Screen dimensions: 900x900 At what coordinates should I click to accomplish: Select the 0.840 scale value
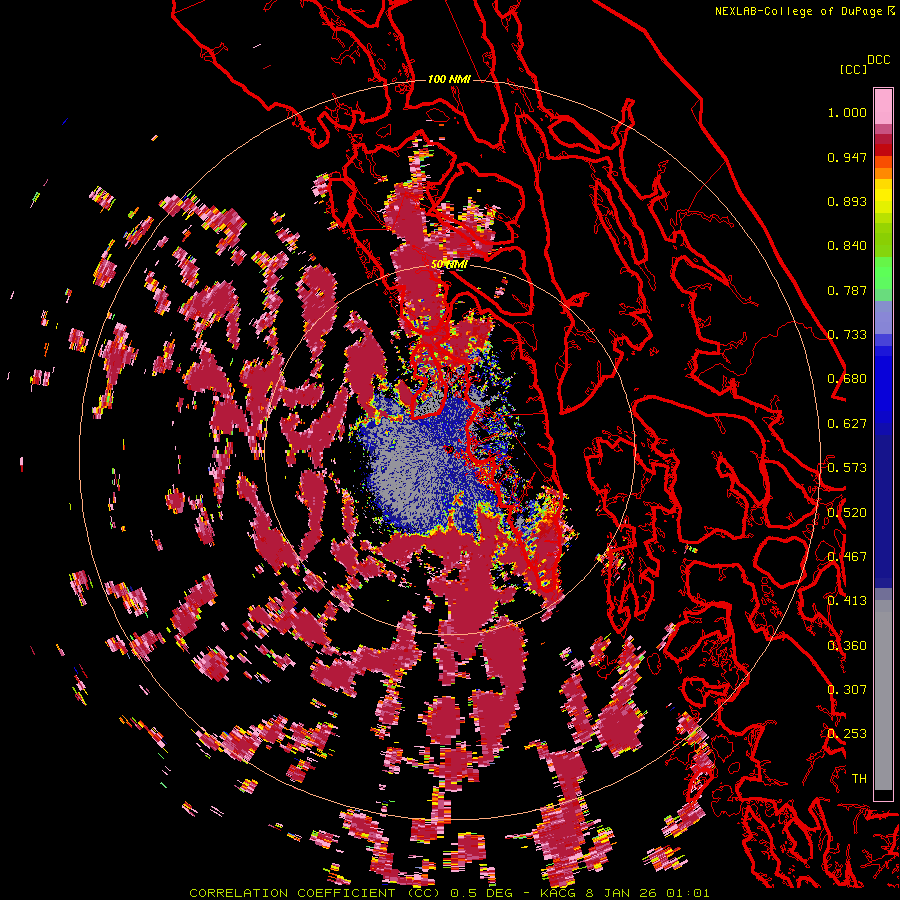pos(847,246)
